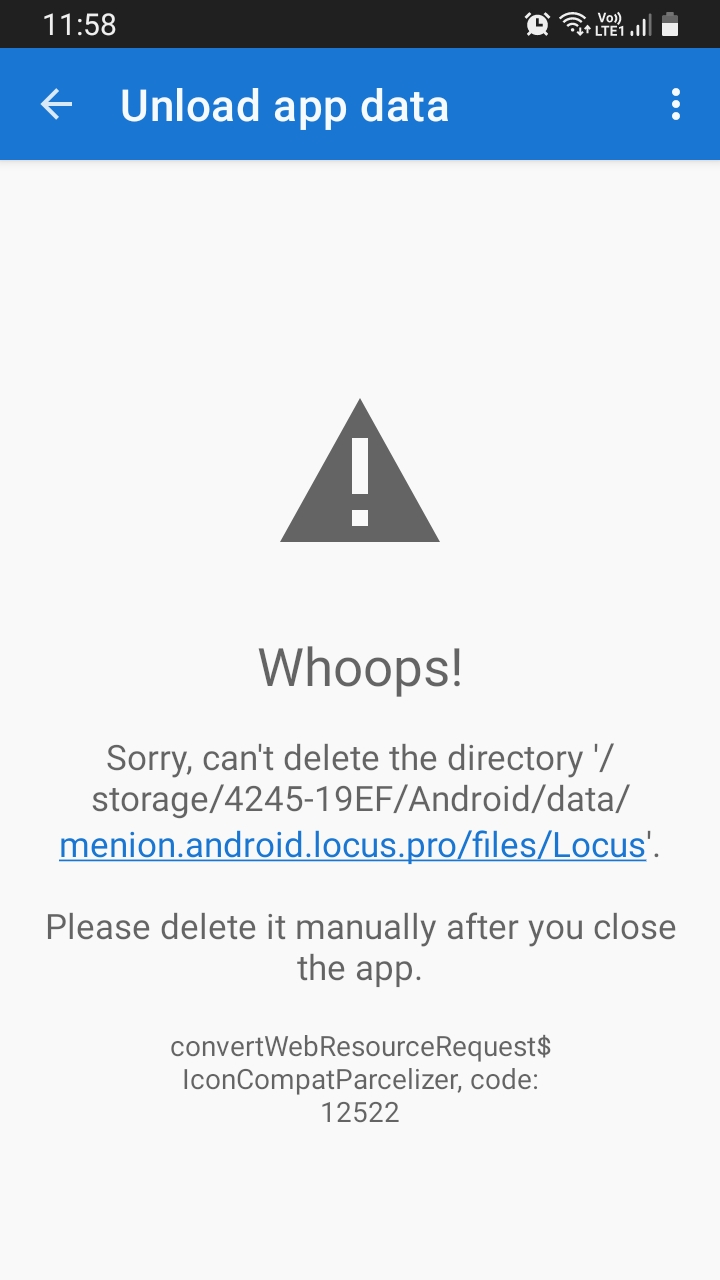Tap the 'Whoops!' heading

[x=360, y=668]
